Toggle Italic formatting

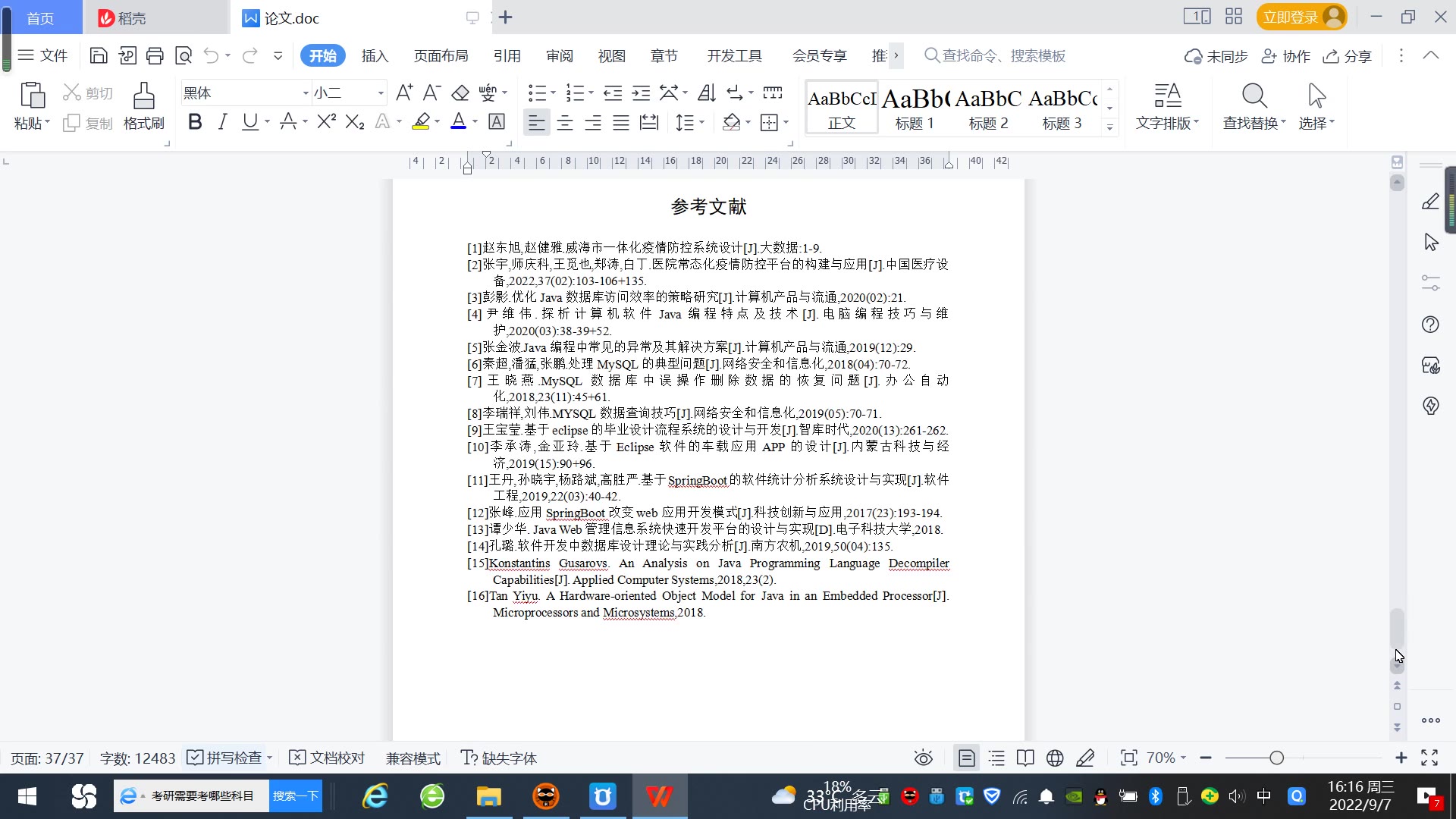222,121
